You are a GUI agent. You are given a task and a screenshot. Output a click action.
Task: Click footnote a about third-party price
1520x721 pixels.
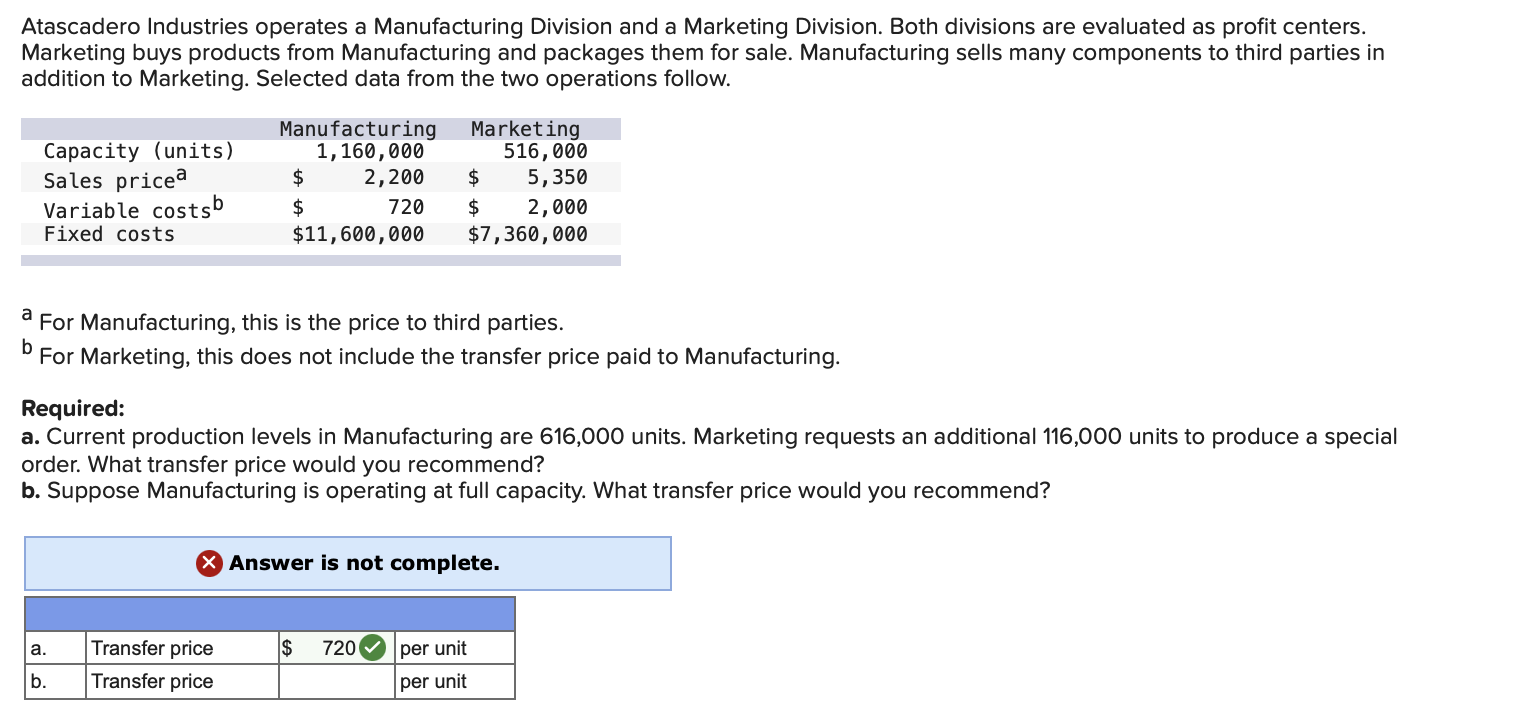point(293,321)
